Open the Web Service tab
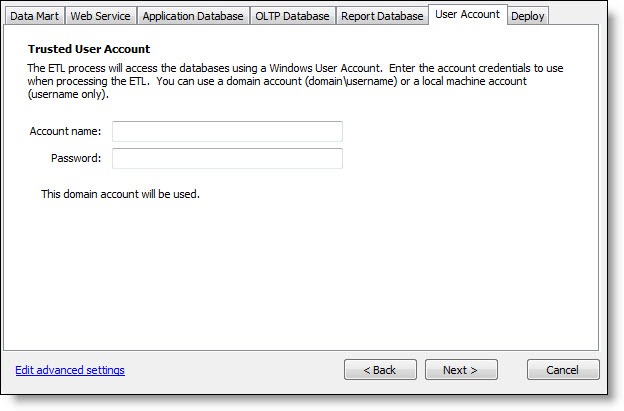Viewport: 624px width, 411px height. tap(100, 16)
